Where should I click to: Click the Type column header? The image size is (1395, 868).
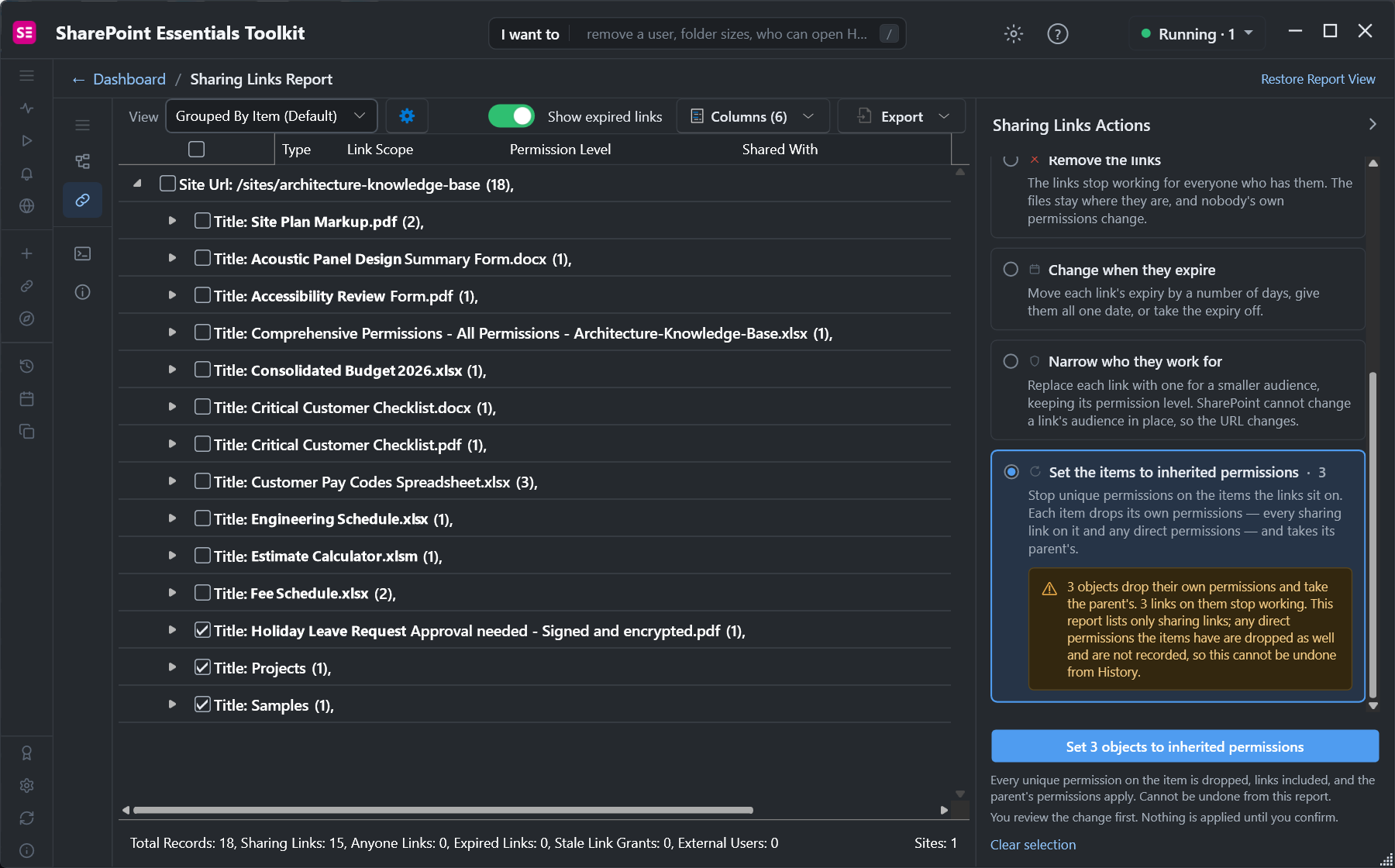pyautogui.click(x=296, y=149)
